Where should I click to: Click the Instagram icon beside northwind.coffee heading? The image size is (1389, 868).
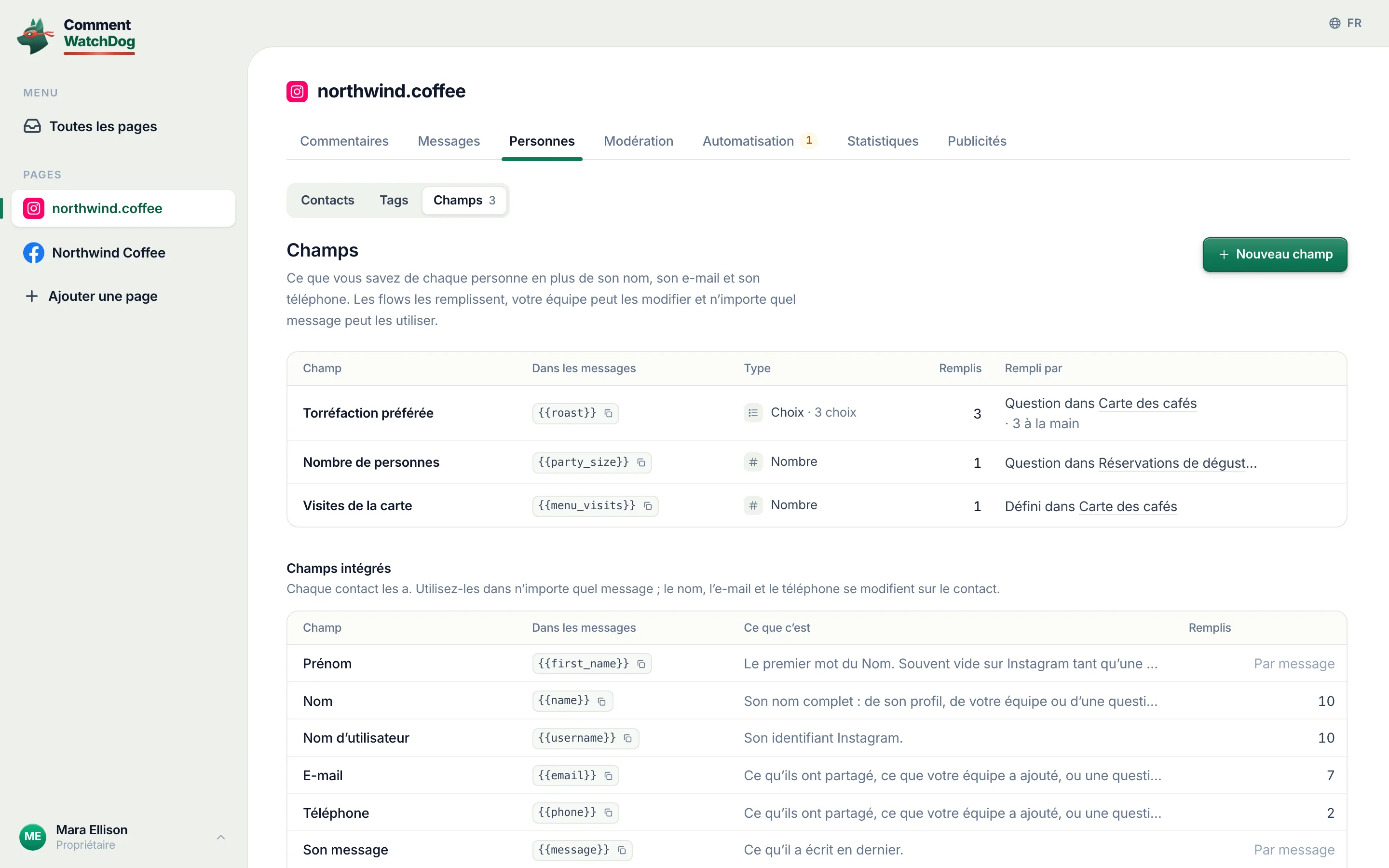coord(297,91)
